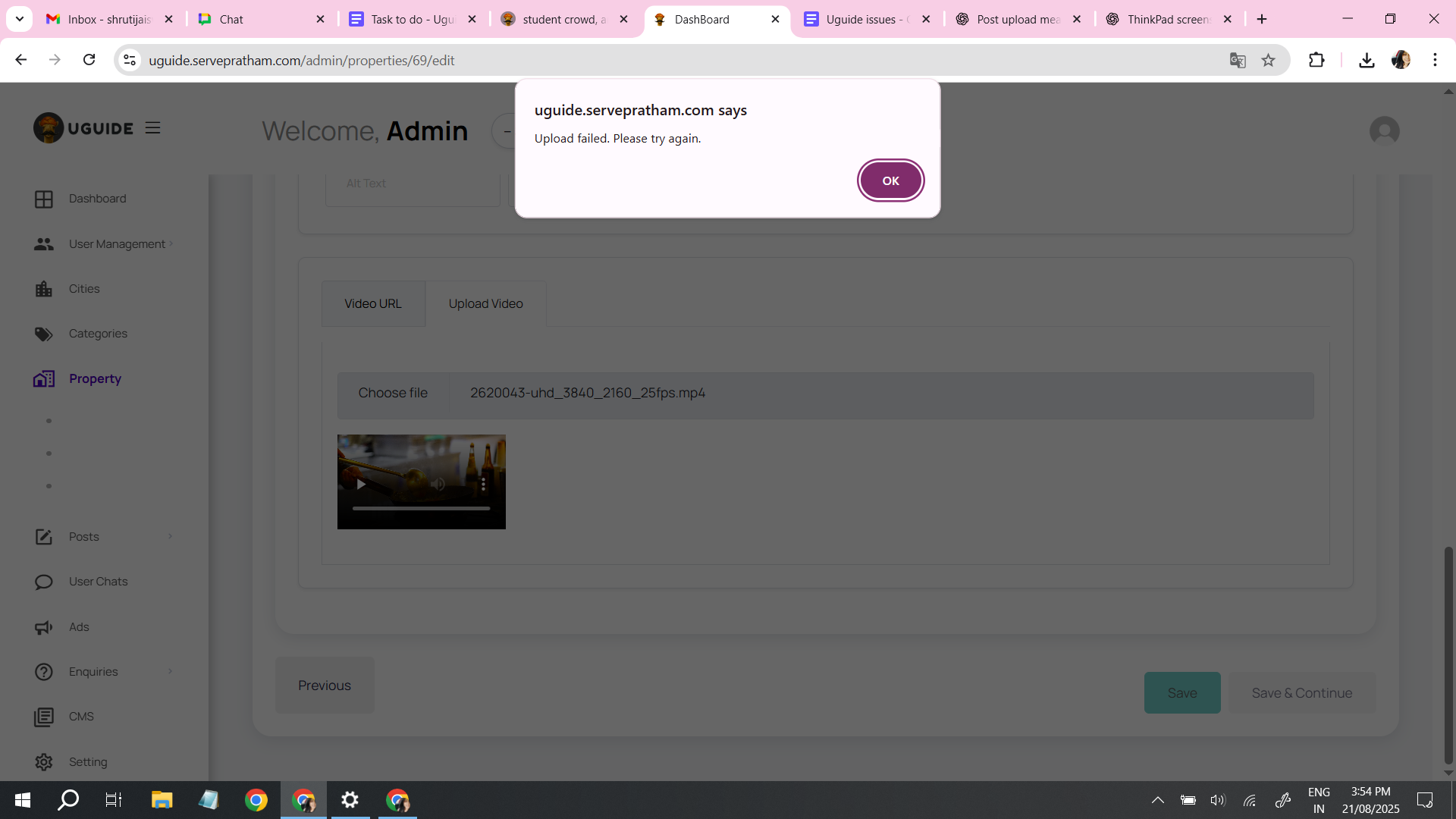
Task: Click the CMS document icon
Action: [x=44, y=717]
